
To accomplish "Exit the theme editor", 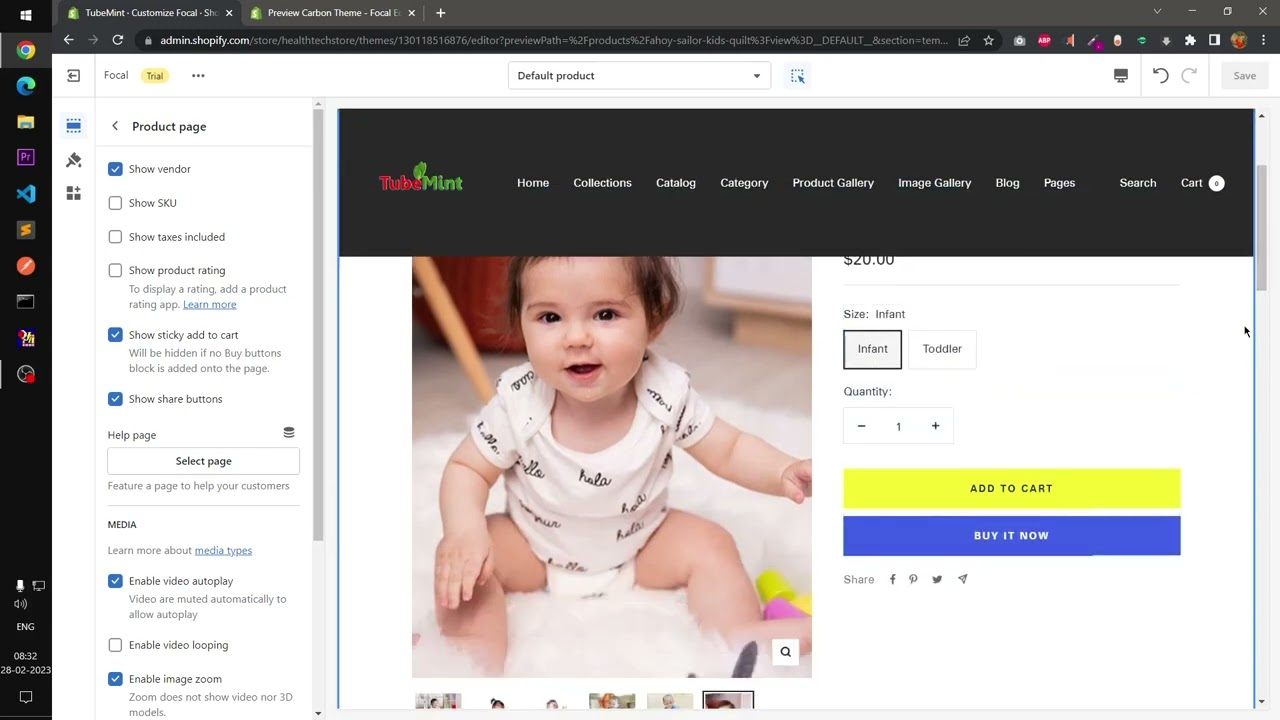I will tap(73, 75).
